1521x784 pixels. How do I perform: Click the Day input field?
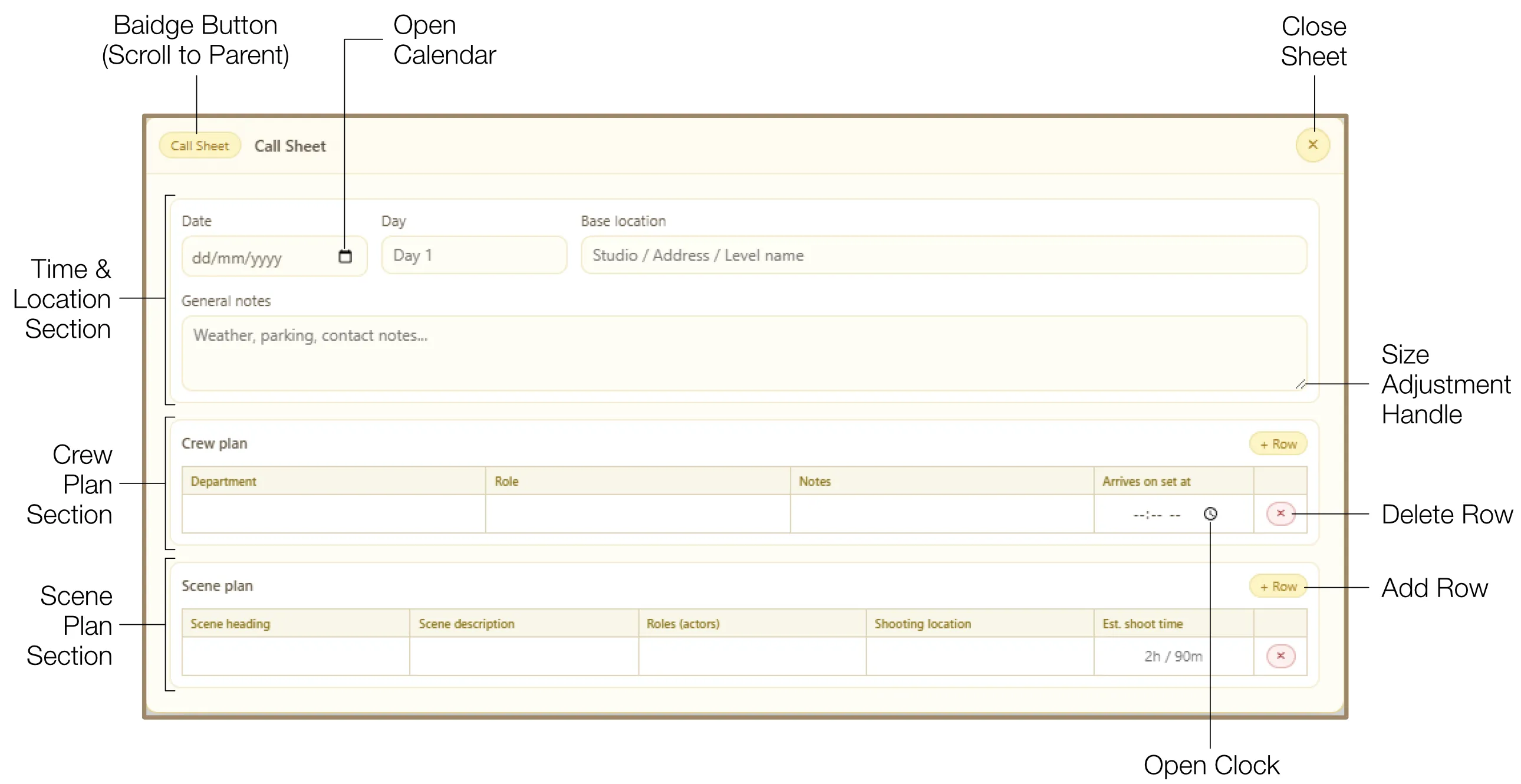point(474,255)
